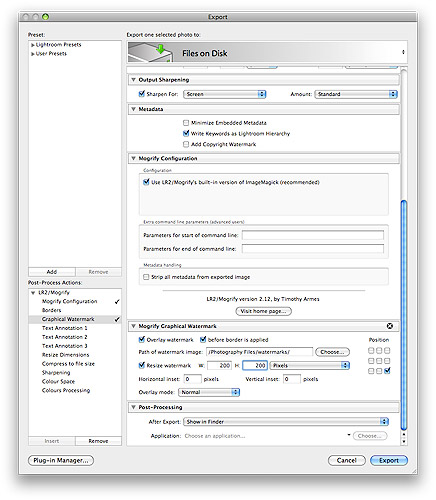Expand the Lightroom Presets folder
This screenshot has width=436, height=500.
click(x=33, y=45)
